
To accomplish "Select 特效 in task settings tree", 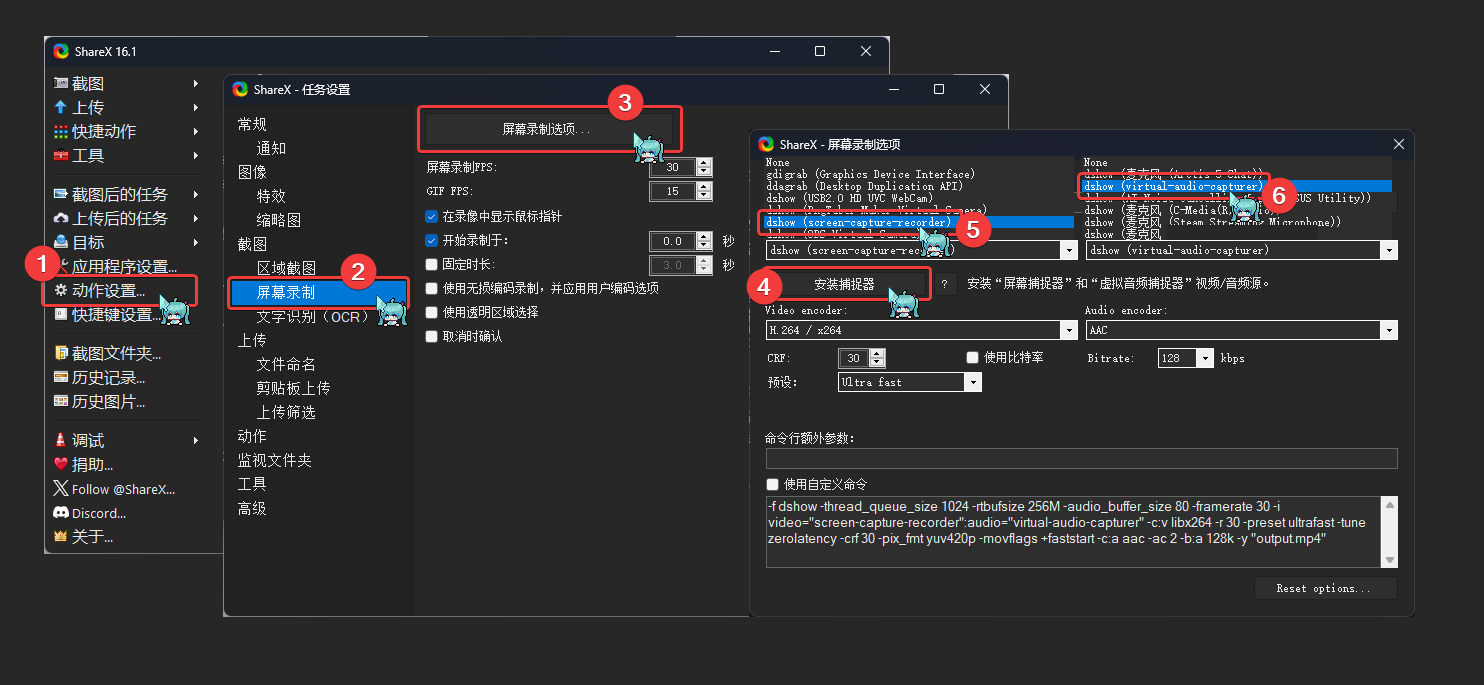I will 271,196.
